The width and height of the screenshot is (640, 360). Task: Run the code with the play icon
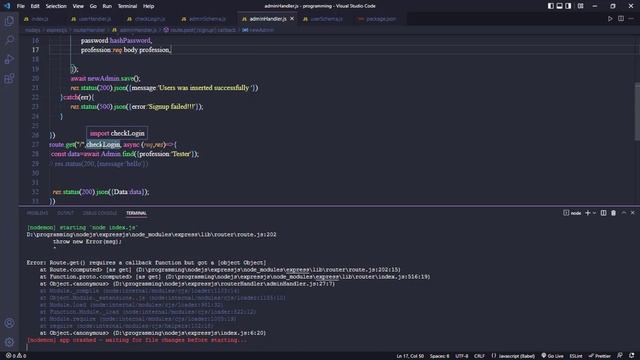[x=610, y=19]
